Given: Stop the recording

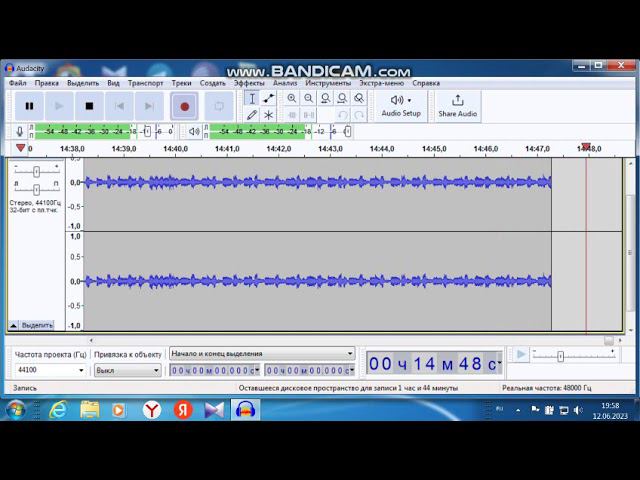Looking at the screenshot, I should click(89, 106).
